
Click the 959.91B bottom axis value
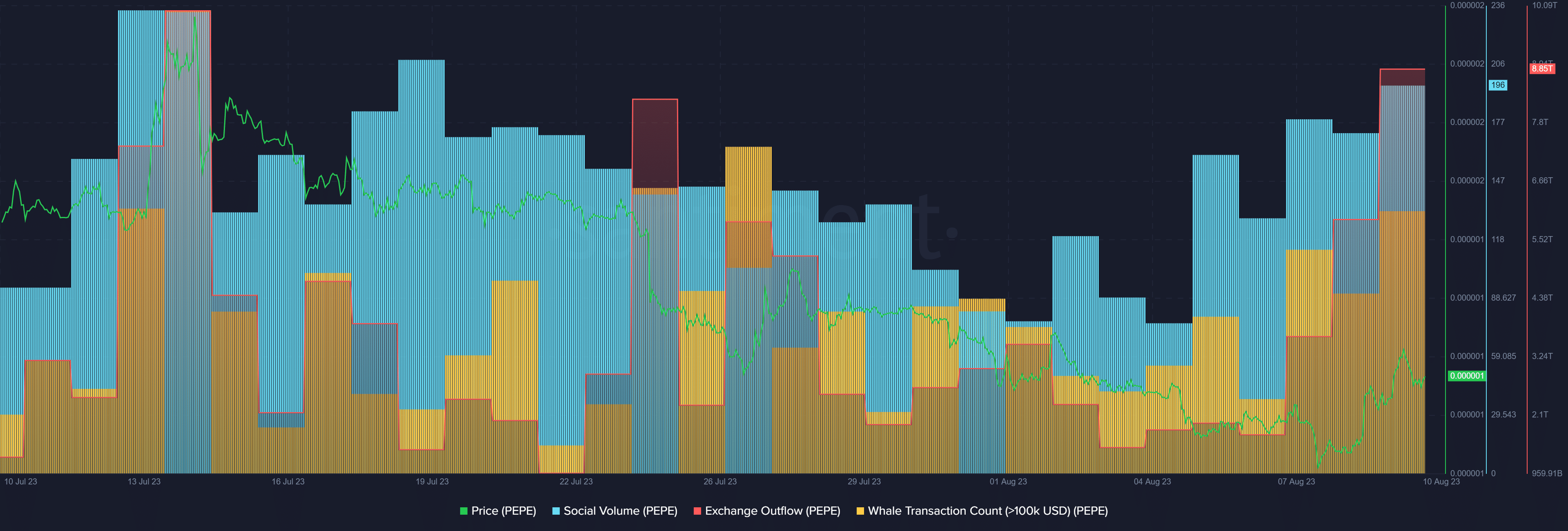1547,473
